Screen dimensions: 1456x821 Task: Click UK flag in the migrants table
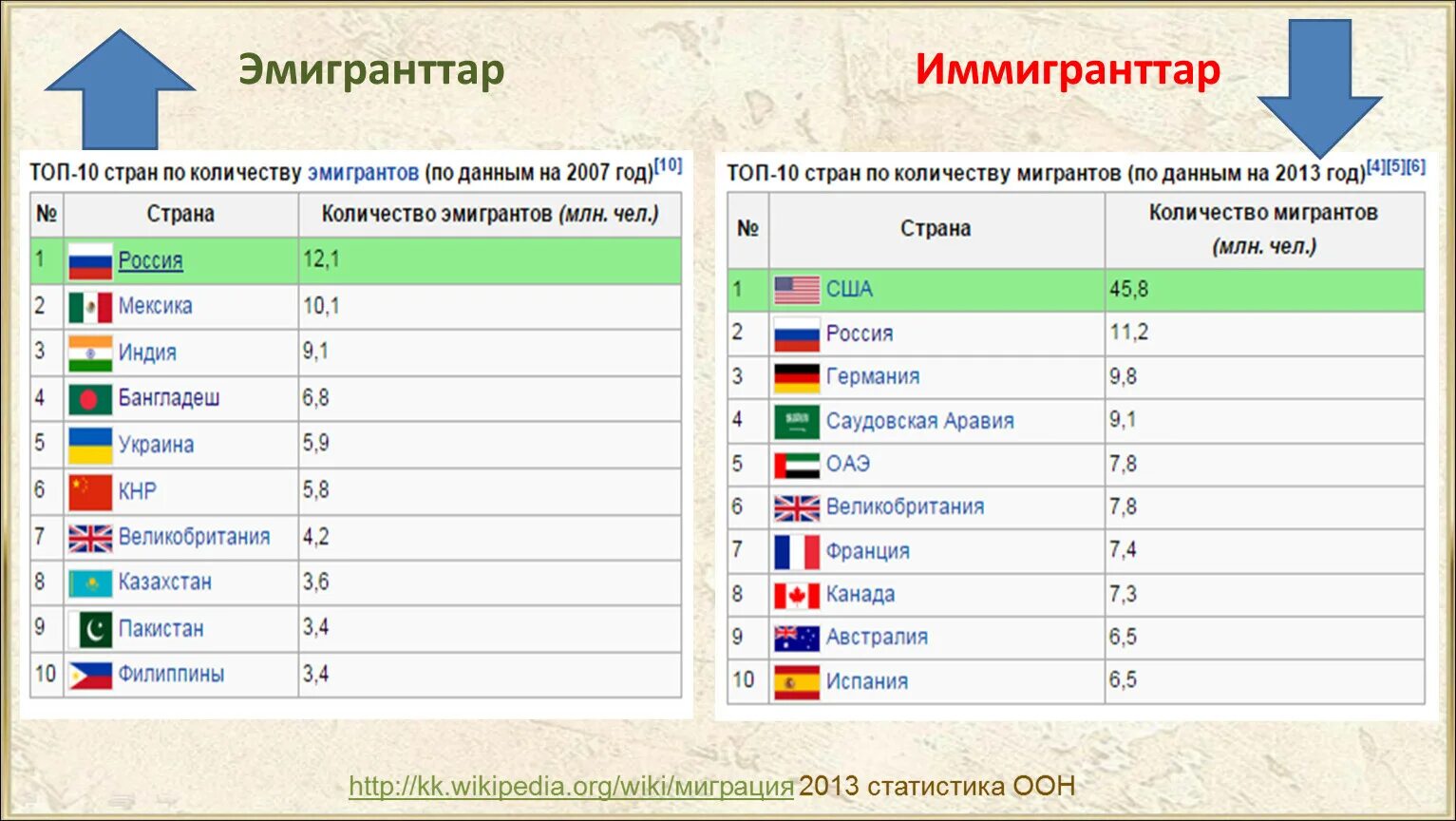796,508
